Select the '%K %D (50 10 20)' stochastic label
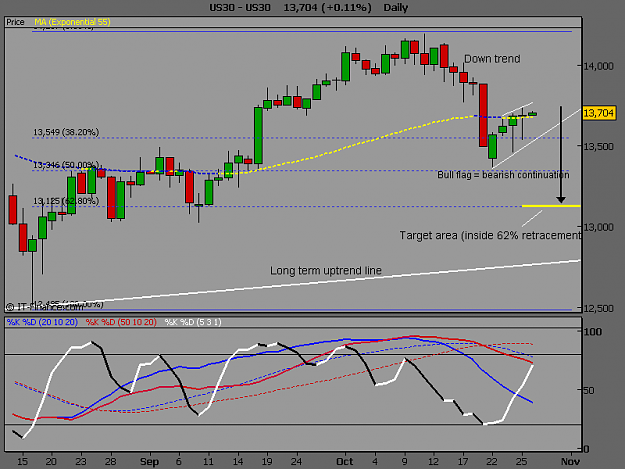This screenshot has width=625, height=469. 121,322
